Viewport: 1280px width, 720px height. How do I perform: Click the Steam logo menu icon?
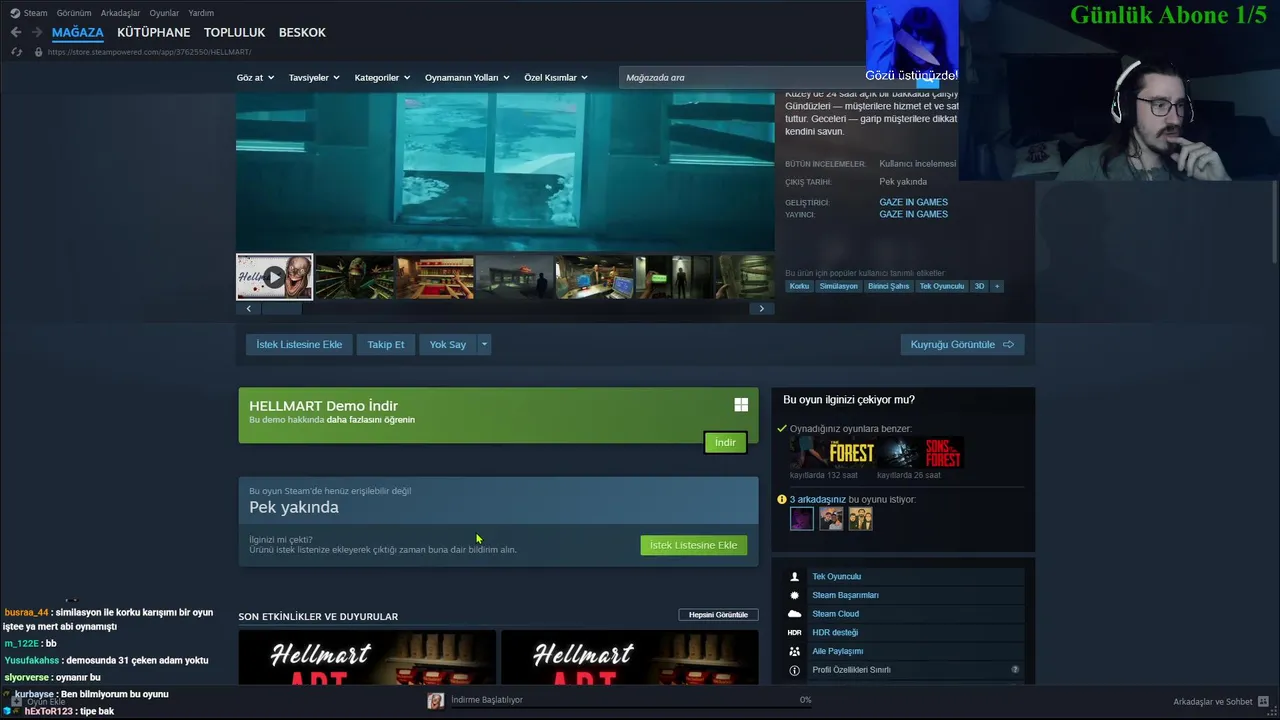click(14, 13)
